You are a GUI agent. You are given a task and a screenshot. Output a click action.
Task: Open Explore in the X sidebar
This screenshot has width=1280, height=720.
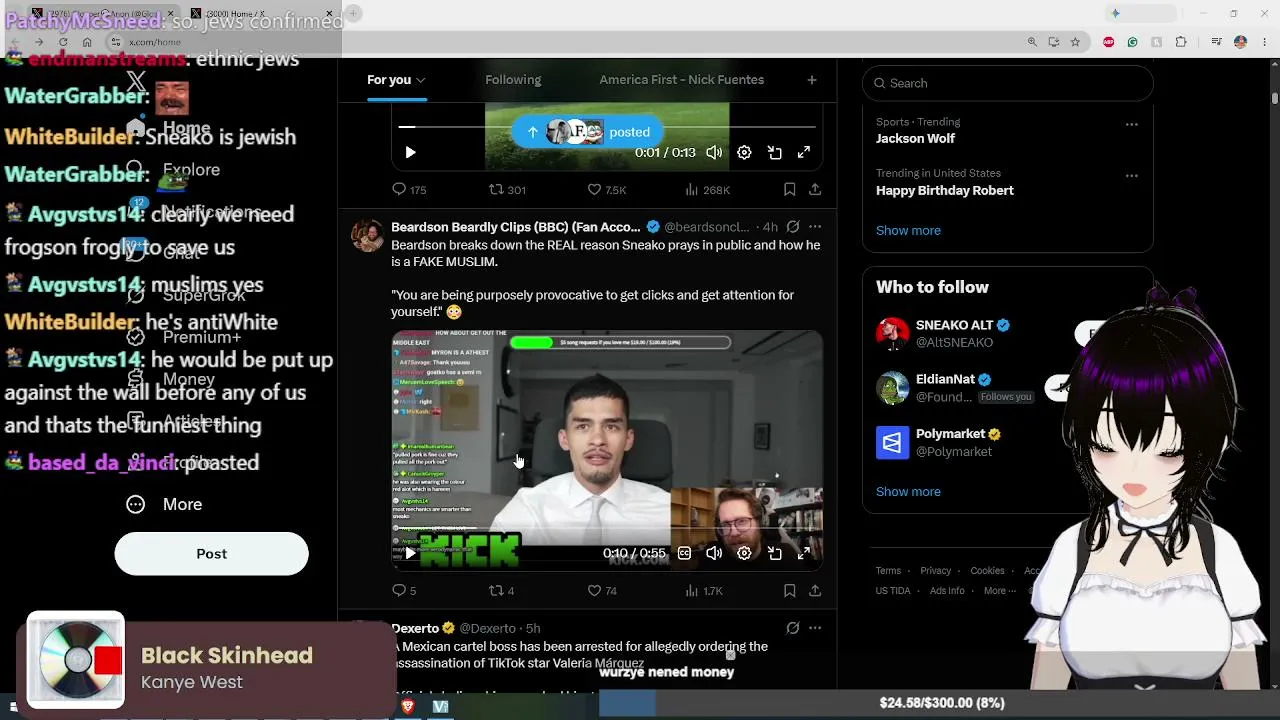[175, 170]
